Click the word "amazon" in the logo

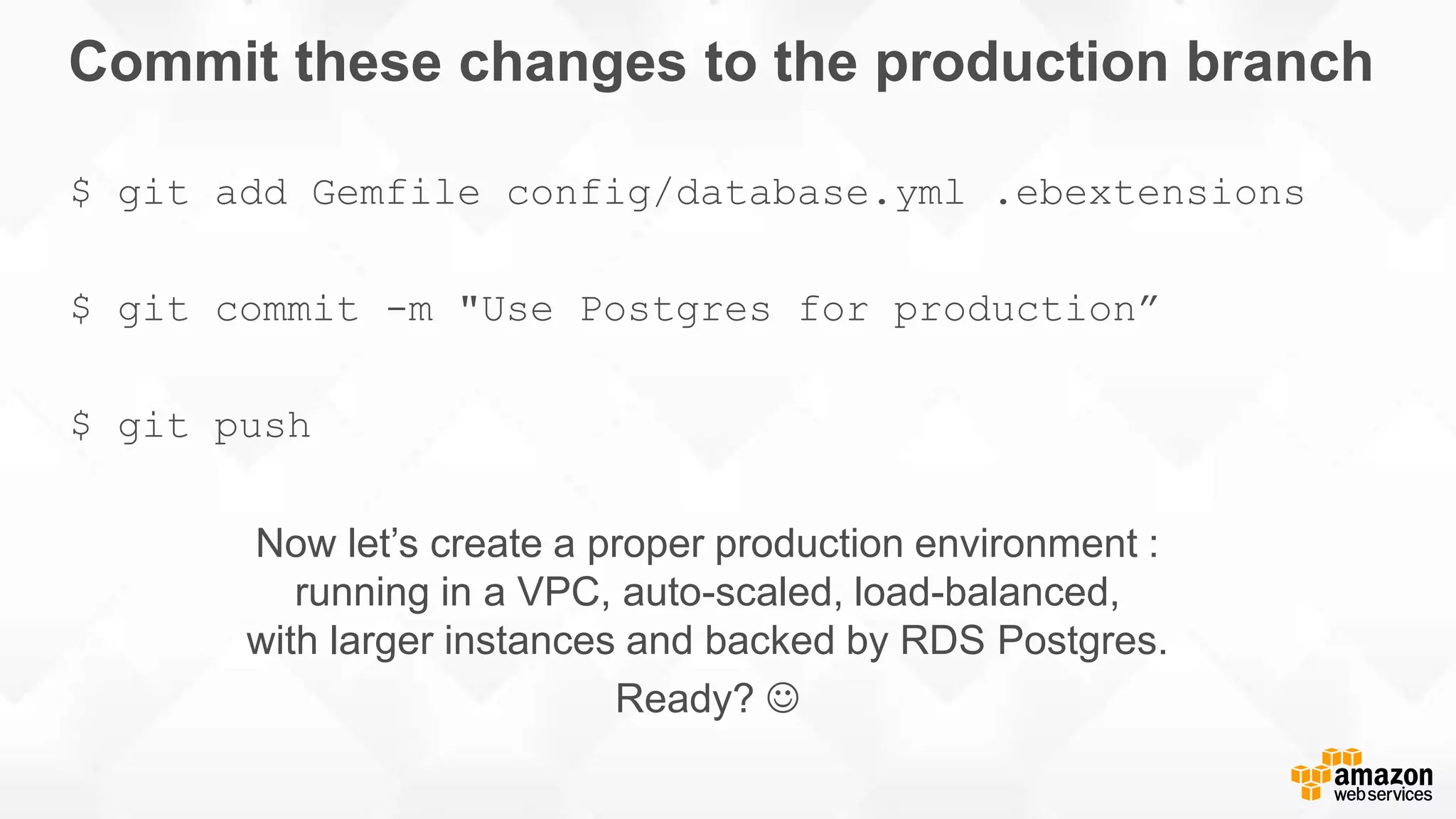pos(1383,776)
